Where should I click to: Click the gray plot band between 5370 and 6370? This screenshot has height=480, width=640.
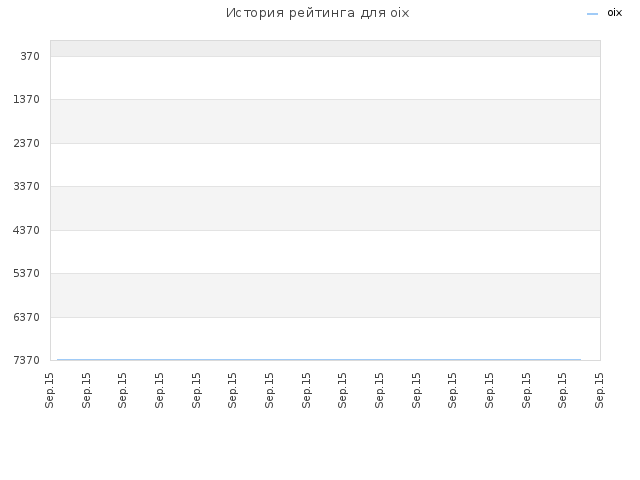(325, 295)
